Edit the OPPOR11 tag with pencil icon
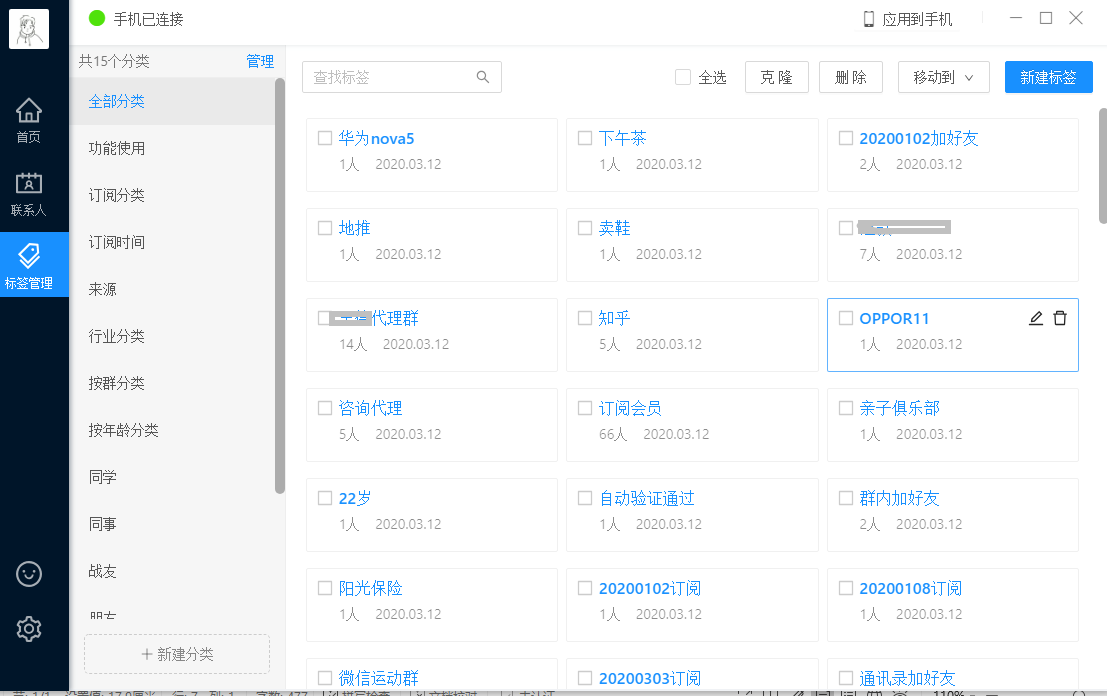 [1035, 318]
